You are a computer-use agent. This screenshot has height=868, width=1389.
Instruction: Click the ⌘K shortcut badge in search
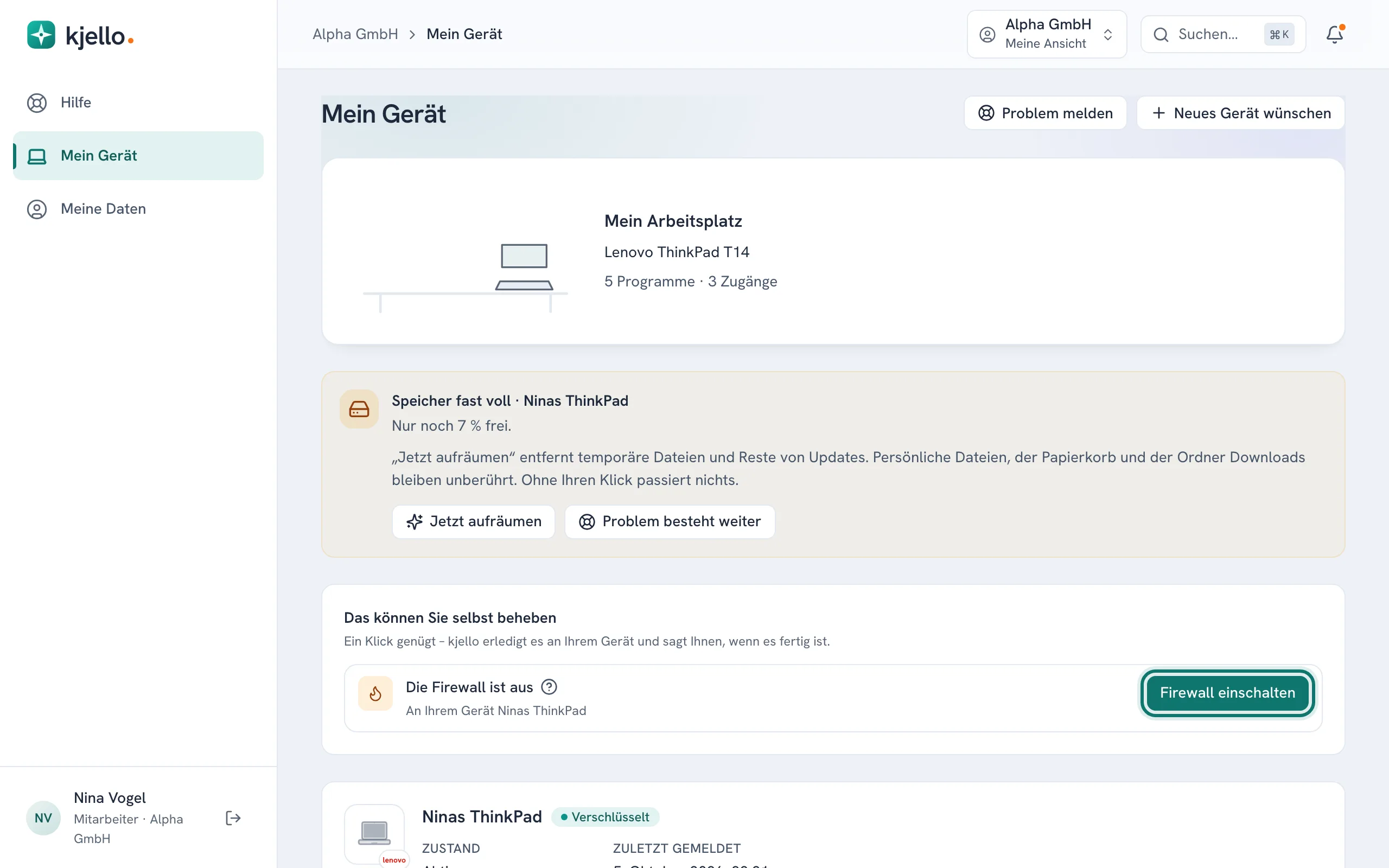pyautogui.click(x=1279, y=34)
